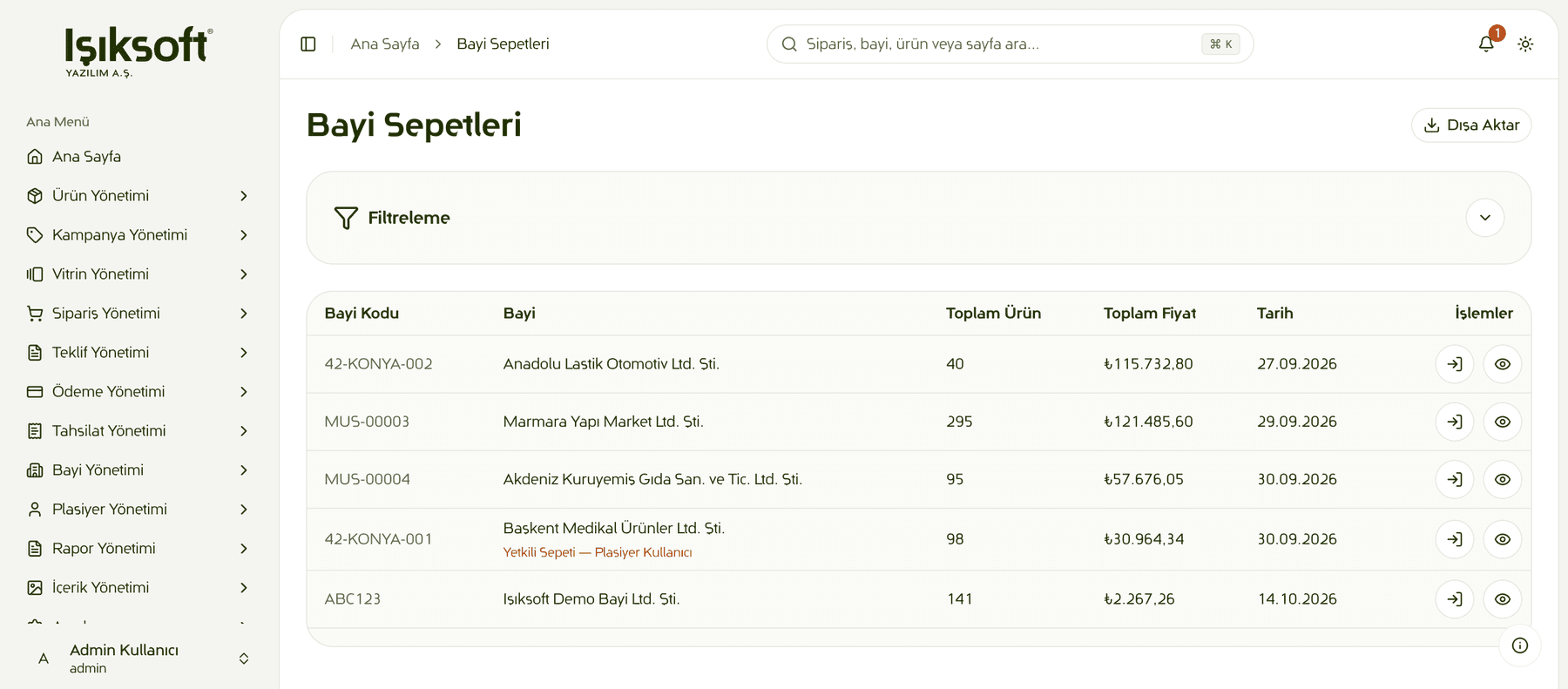Go to Ana Sayfa in sidebar
Image resolution: width=1568 pixels, height=689 pixels.
139,157
